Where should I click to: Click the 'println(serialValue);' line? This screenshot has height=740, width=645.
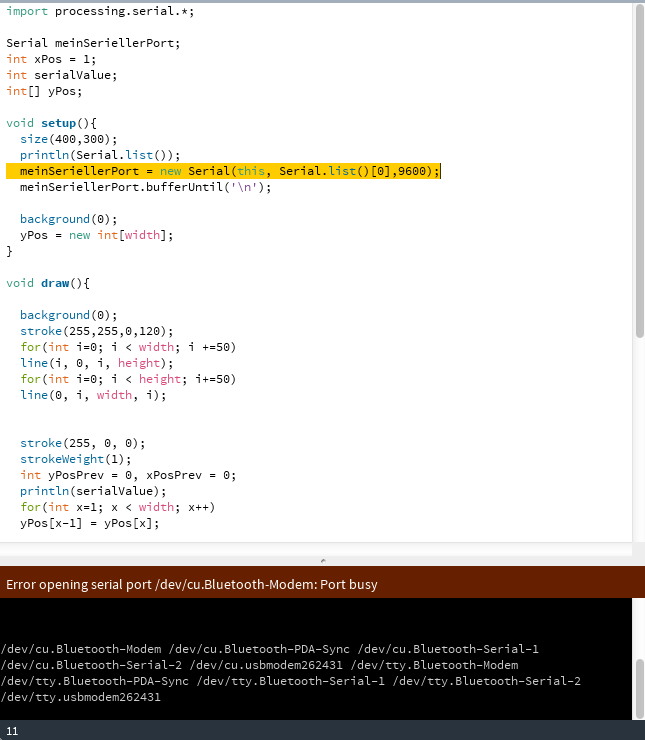(x=93, y=491)
